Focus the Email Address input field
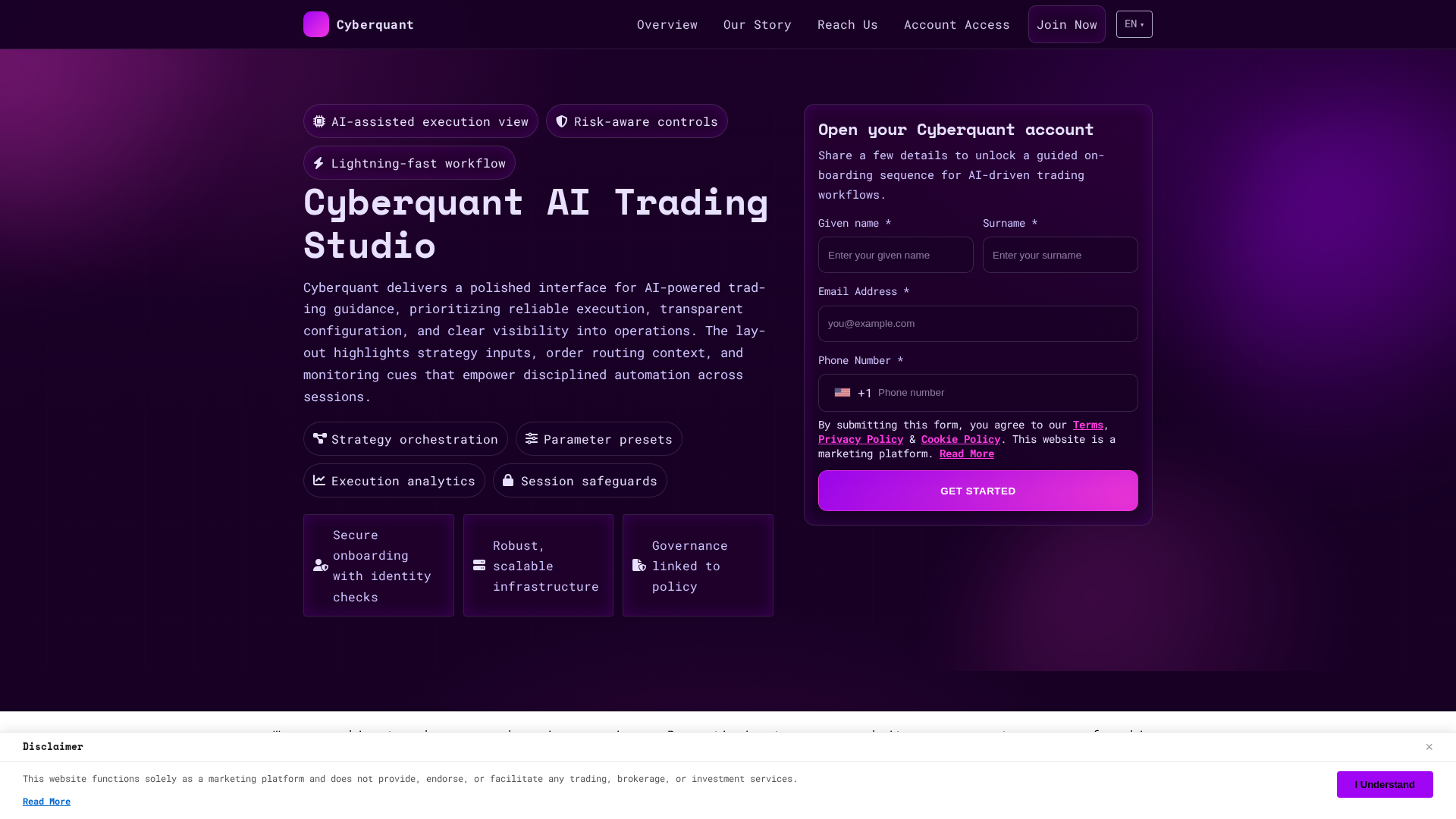This screenshot has width=1456, height=819. point(978,324)
